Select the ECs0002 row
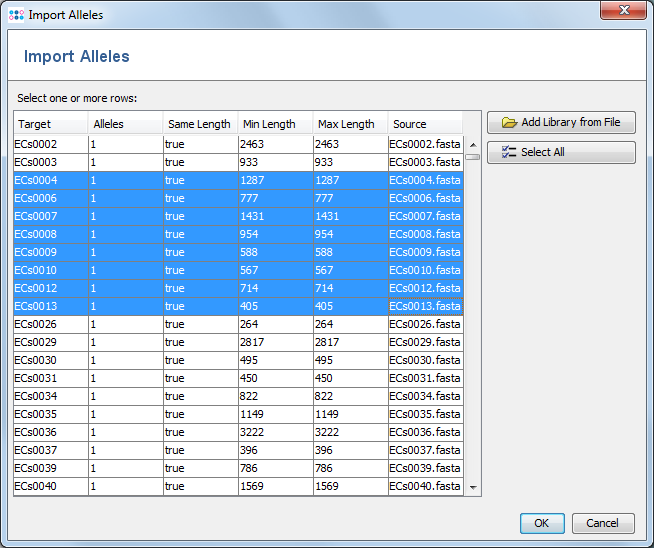 click(50, 144)
